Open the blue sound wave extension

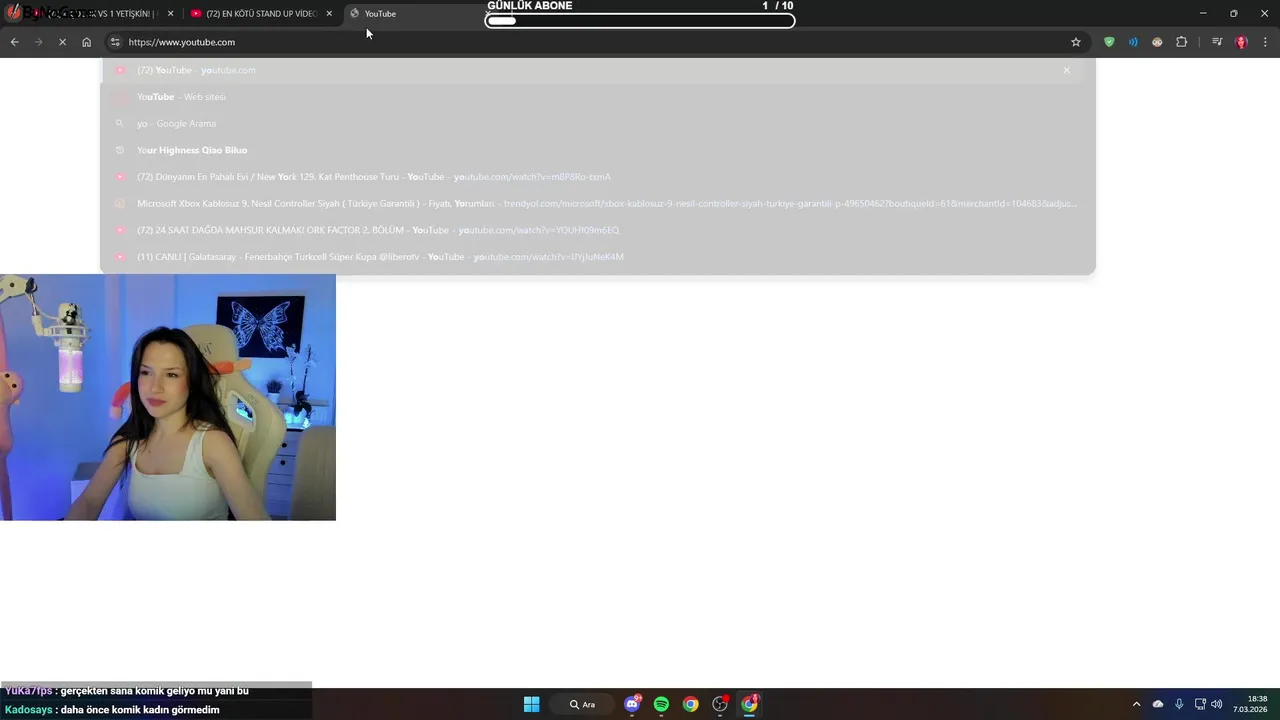pyautogui.click(x=1133, y=42)
